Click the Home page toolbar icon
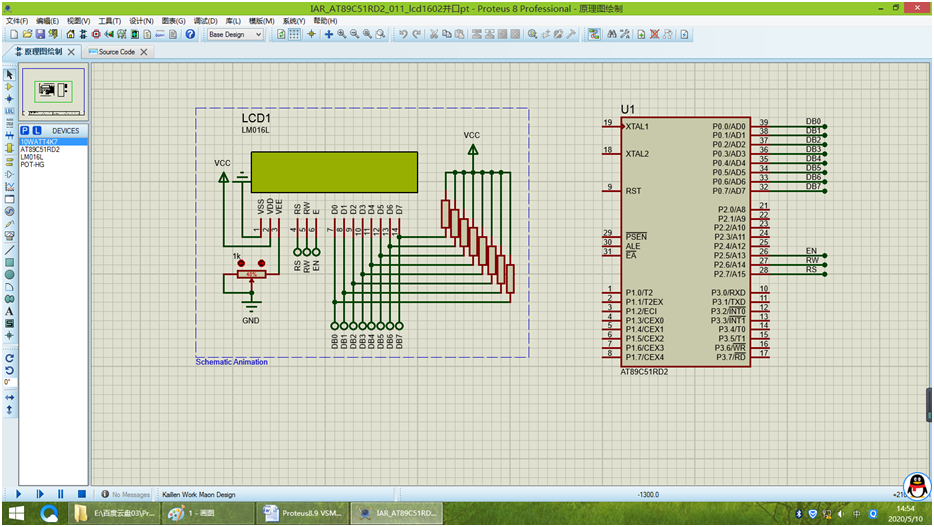 pyautogui.click(x=70, y=34)
